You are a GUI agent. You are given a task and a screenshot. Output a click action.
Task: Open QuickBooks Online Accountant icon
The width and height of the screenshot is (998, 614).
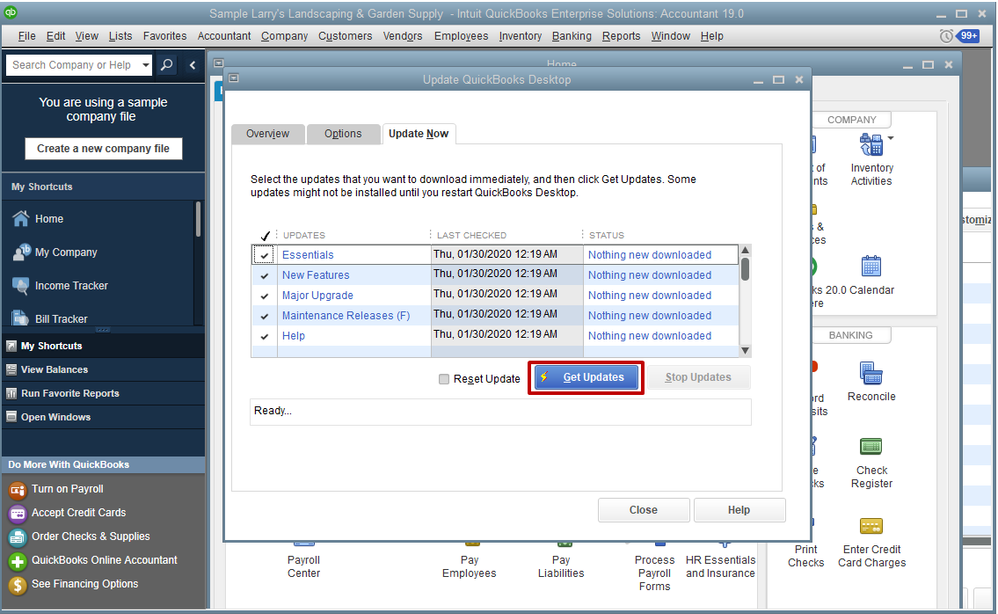17,561
